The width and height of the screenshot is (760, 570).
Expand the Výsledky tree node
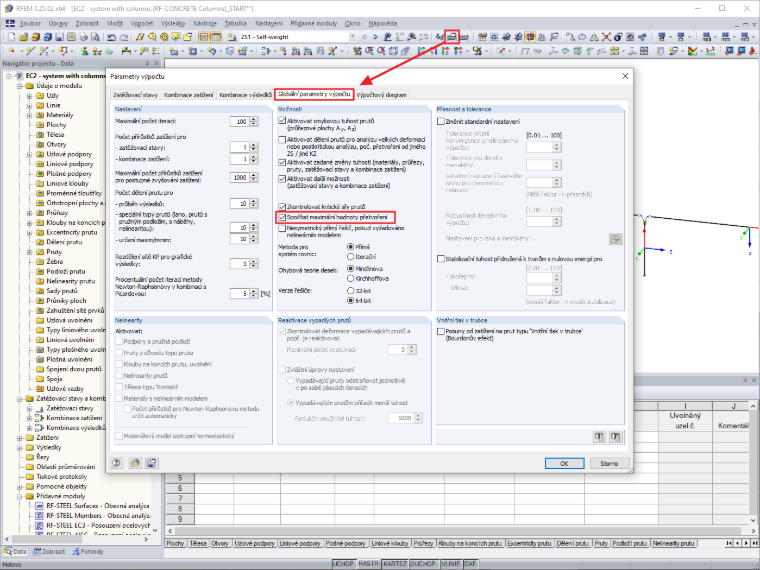20,447
